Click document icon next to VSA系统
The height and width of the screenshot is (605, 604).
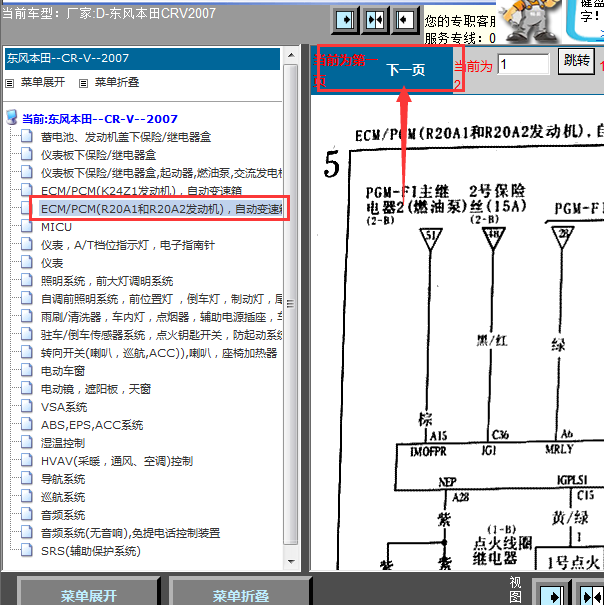(27, 406)
